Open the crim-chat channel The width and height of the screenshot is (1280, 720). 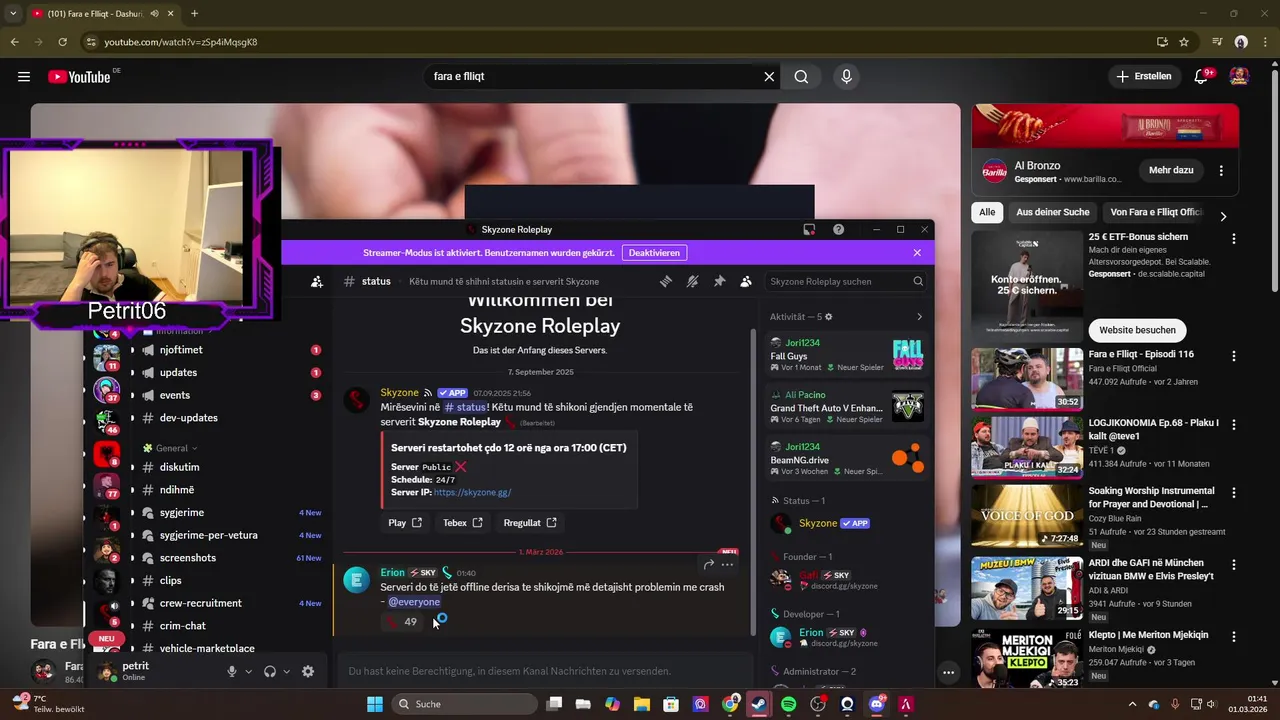point(231,626)
